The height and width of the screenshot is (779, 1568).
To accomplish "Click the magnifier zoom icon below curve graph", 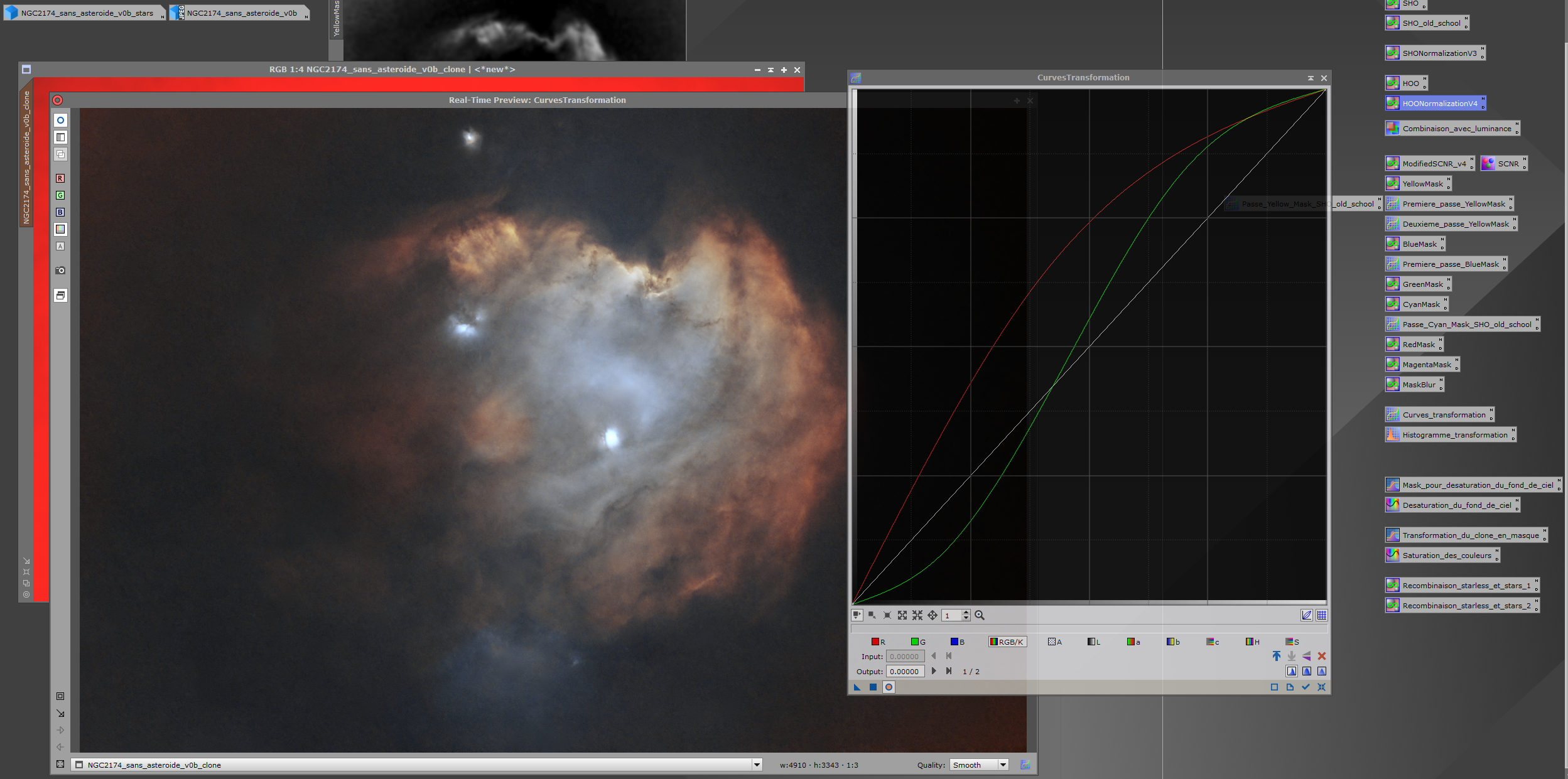I will pyautogui.click(x=980, y=615).
